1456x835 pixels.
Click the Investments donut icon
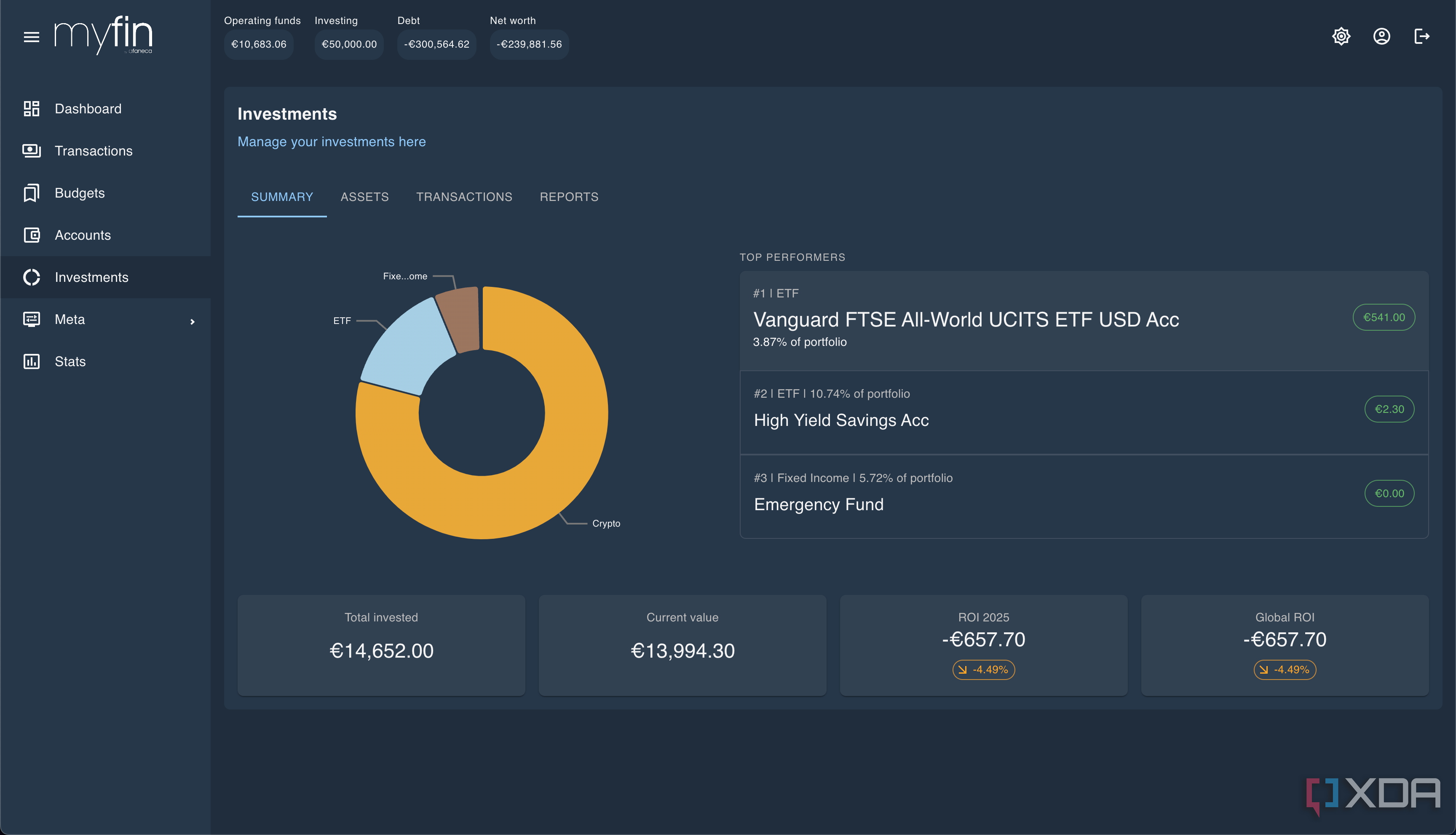(32, 277)
